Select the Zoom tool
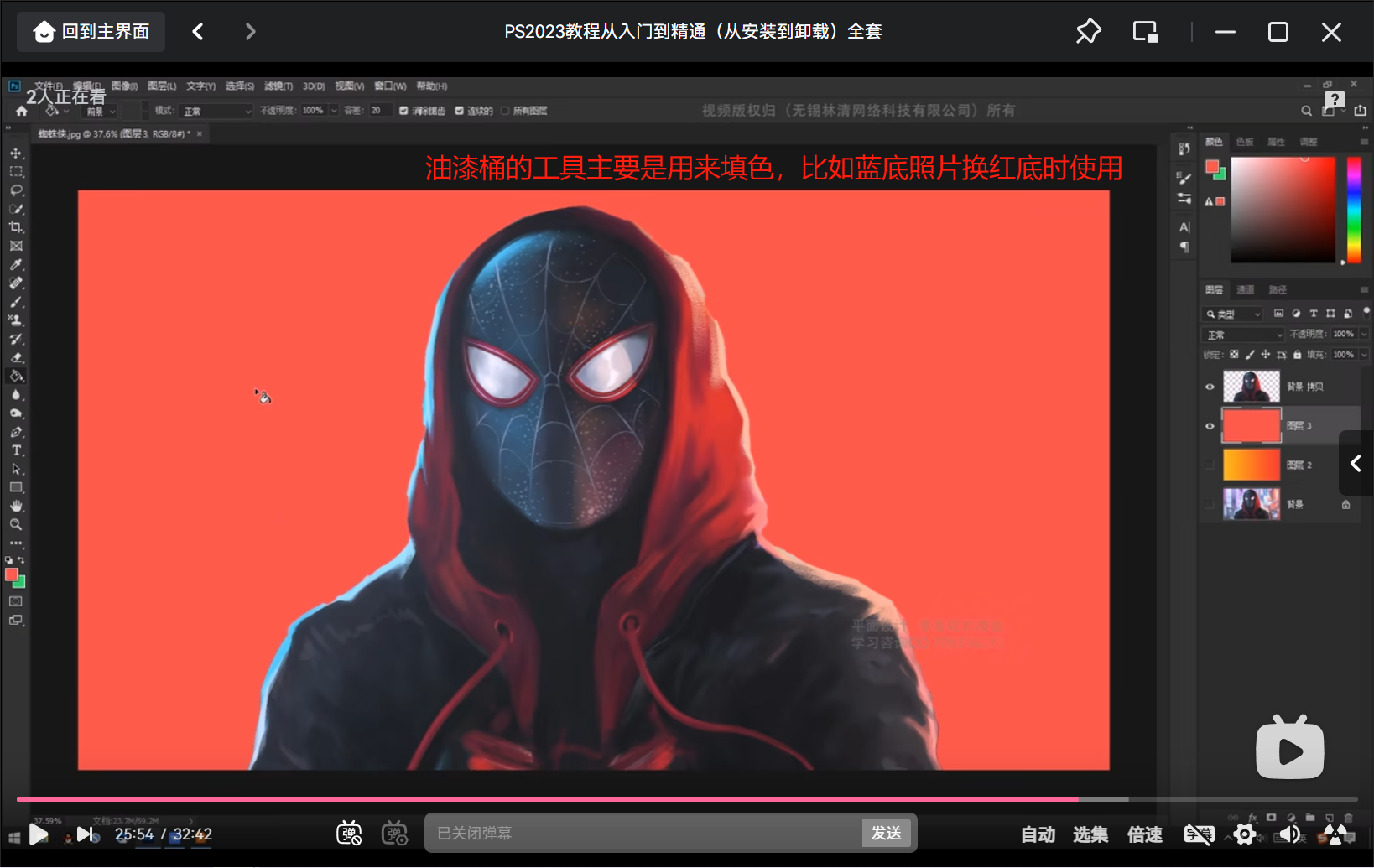 16,524
